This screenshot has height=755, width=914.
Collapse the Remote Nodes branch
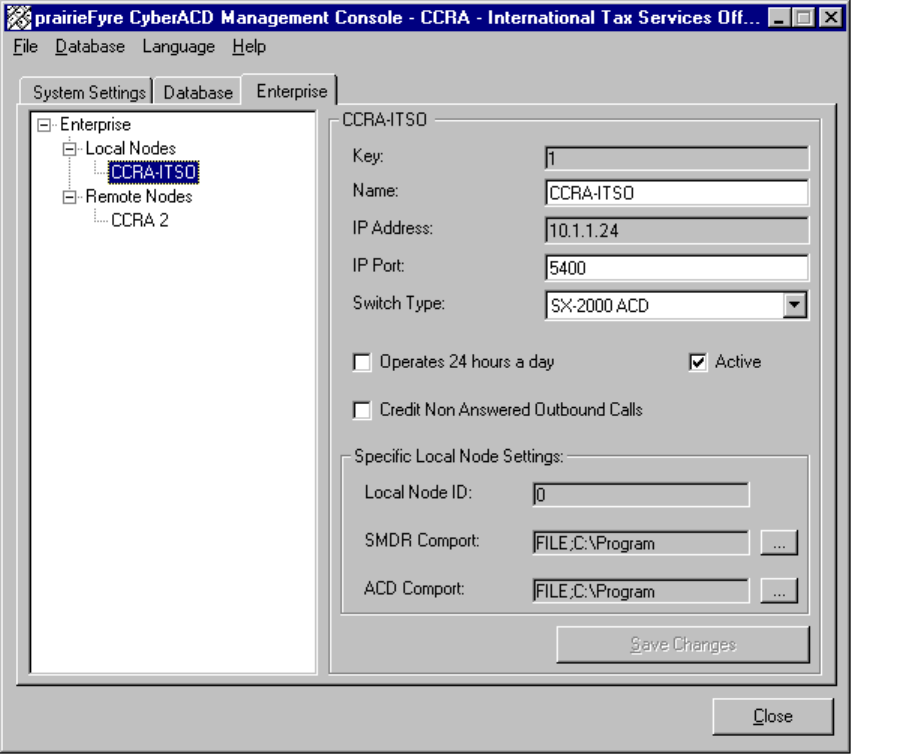tap(69, 197)
